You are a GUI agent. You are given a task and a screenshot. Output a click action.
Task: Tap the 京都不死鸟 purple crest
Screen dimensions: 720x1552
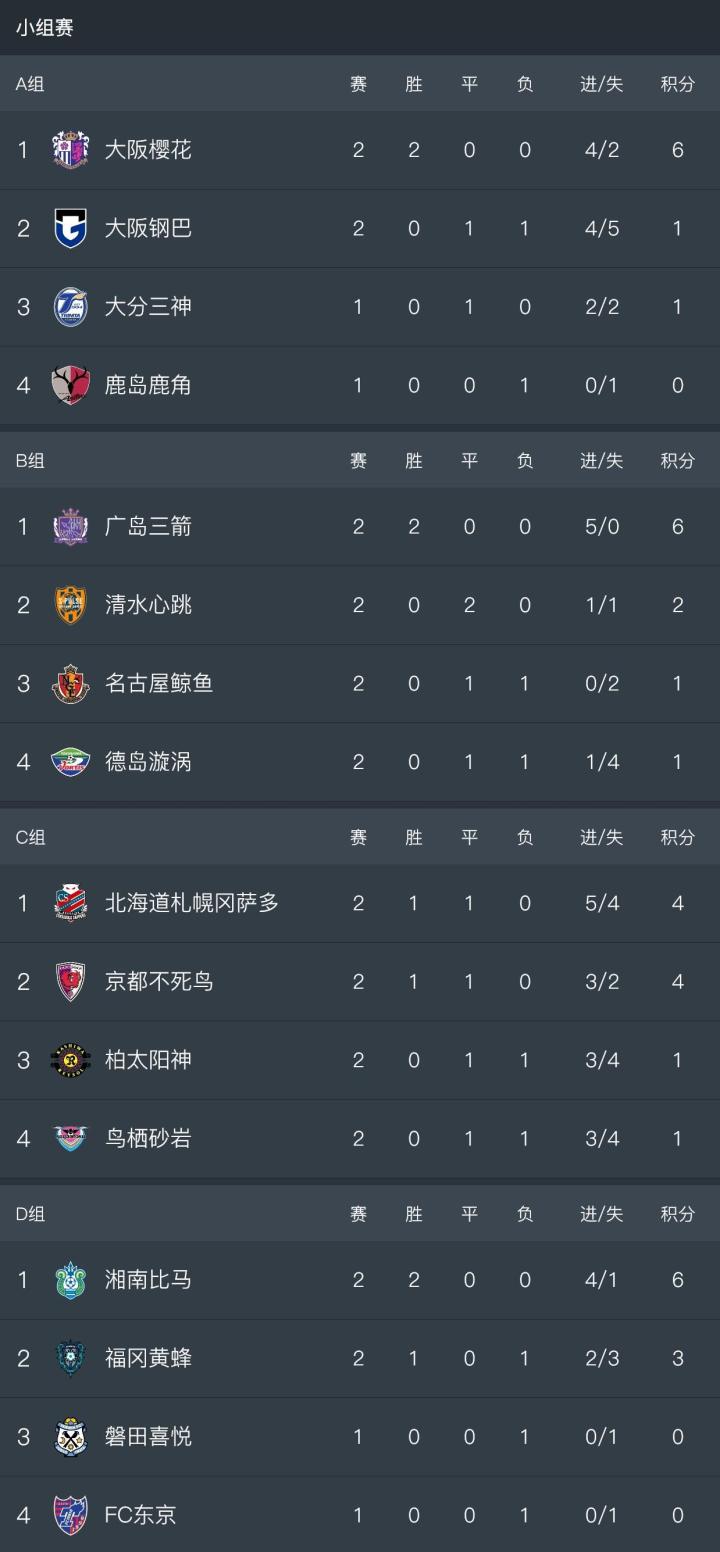[x=71, y=982]
